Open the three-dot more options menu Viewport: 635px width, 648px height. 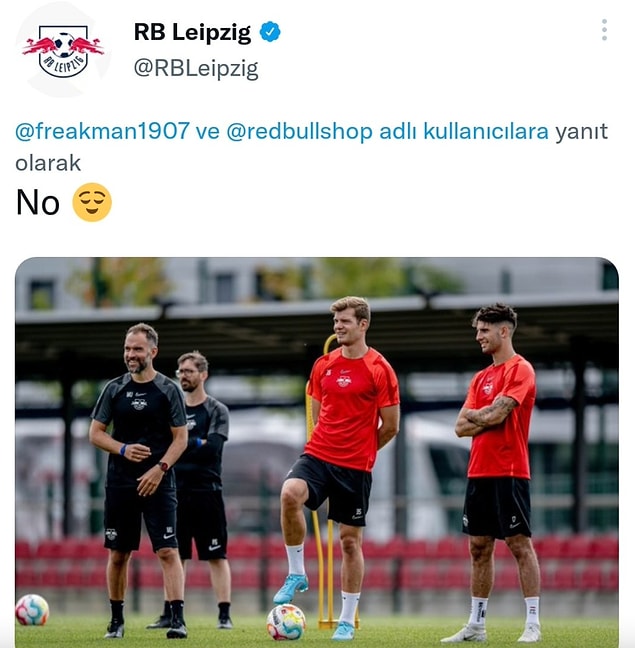pos(604,30)
